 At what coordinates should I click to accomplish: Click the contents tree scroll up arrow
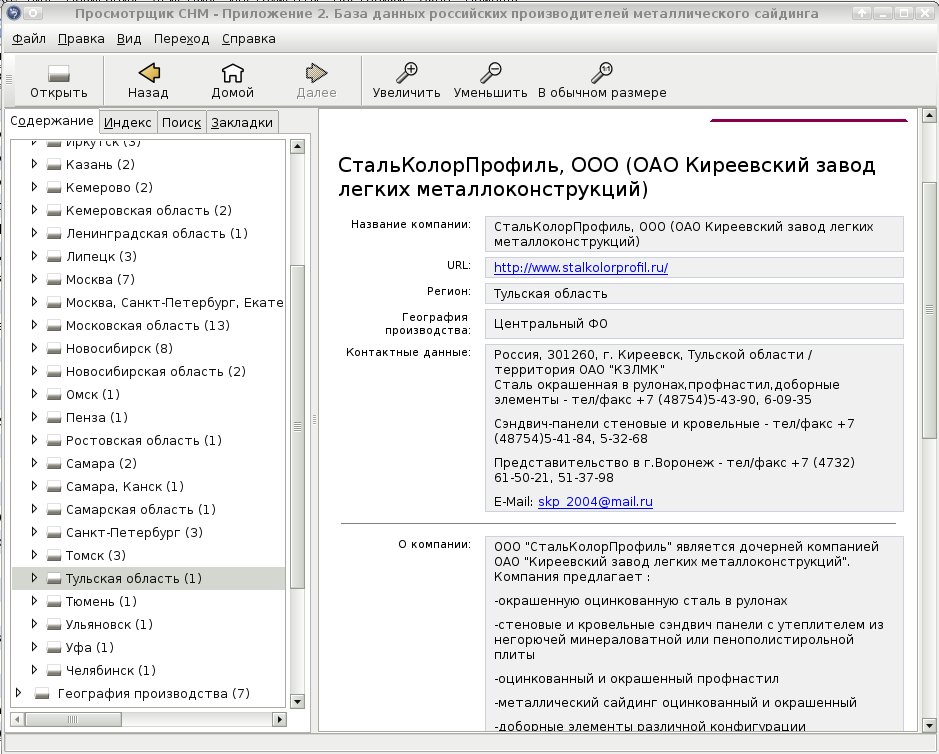tap(297, 146)
